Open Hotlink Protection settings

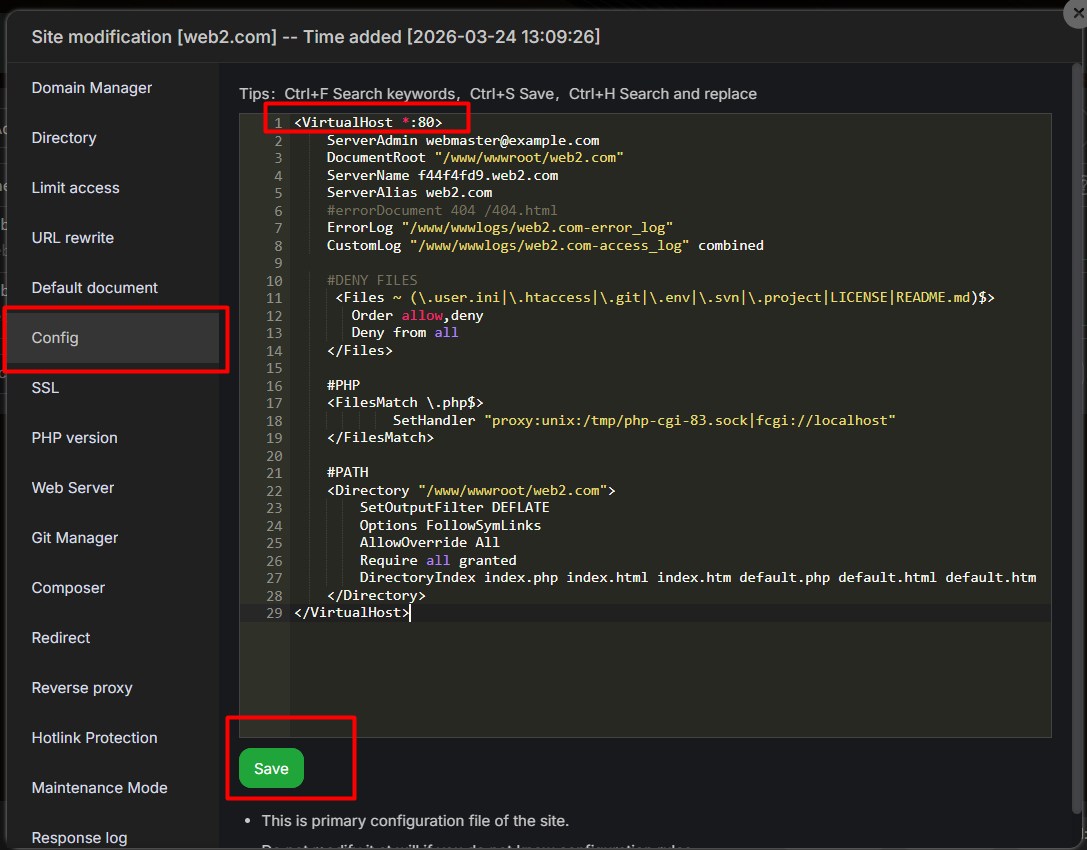tap(94, 738)
